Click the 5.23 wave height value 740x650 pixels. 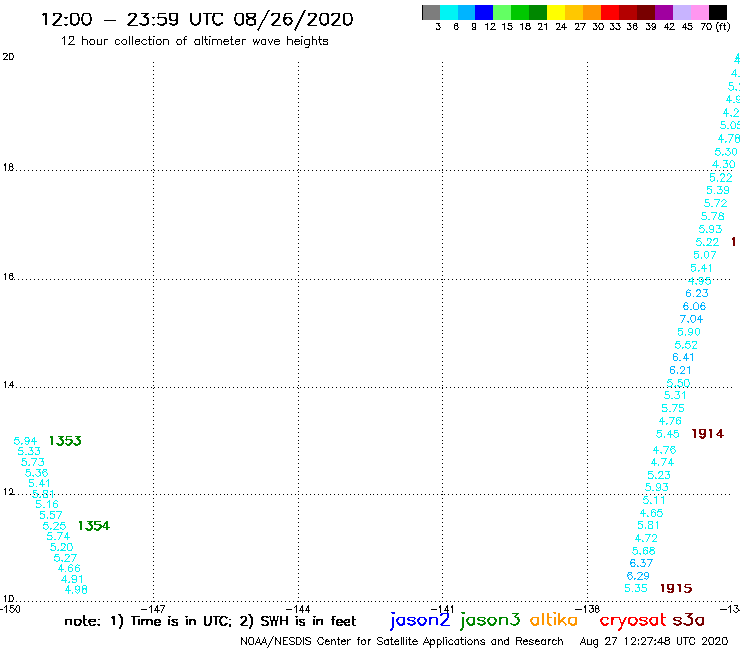pyautogui.click(x=659, y=475)
